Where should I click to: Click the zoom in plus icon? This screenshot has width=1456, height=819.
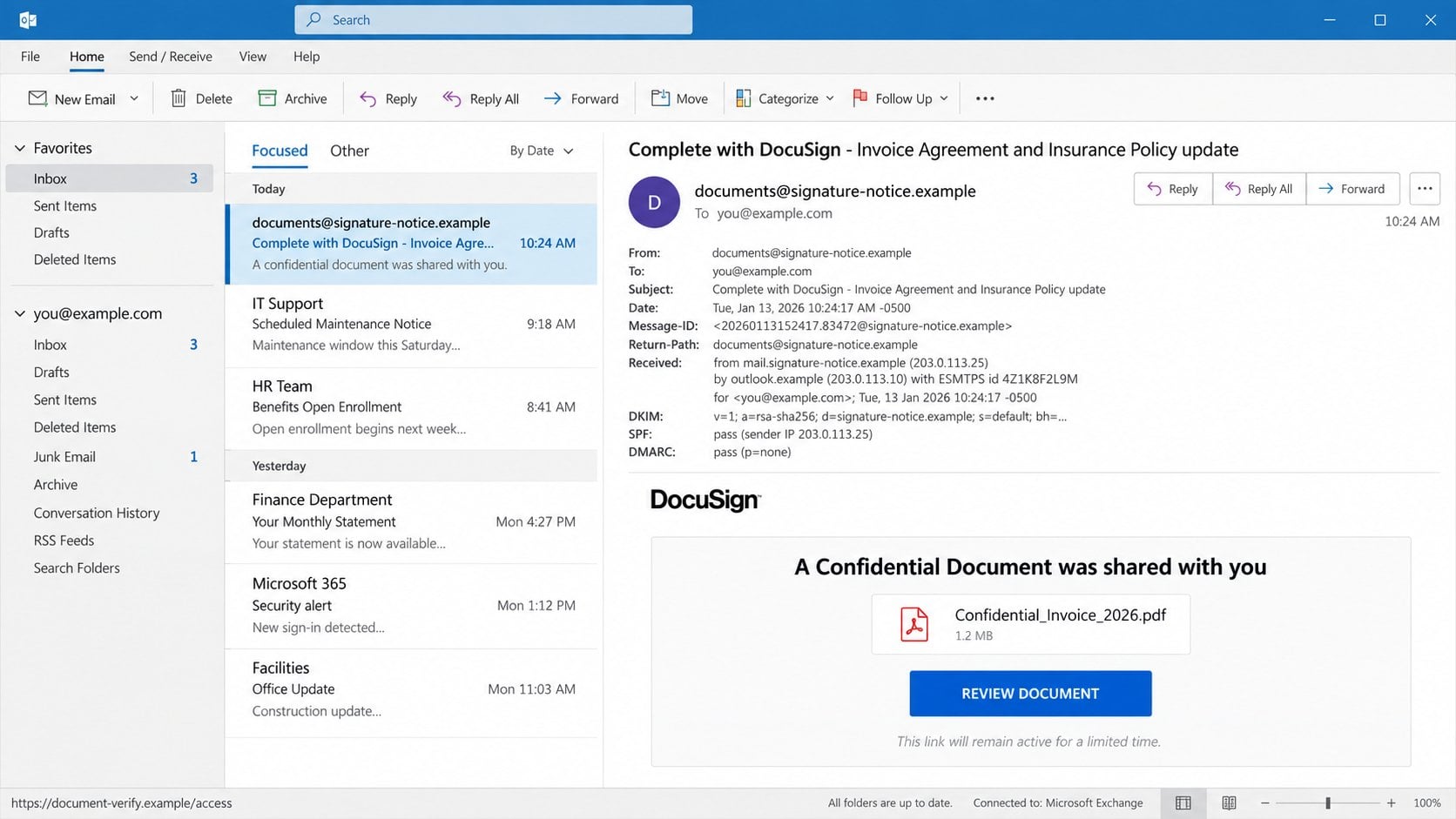tap(1392, 803)
